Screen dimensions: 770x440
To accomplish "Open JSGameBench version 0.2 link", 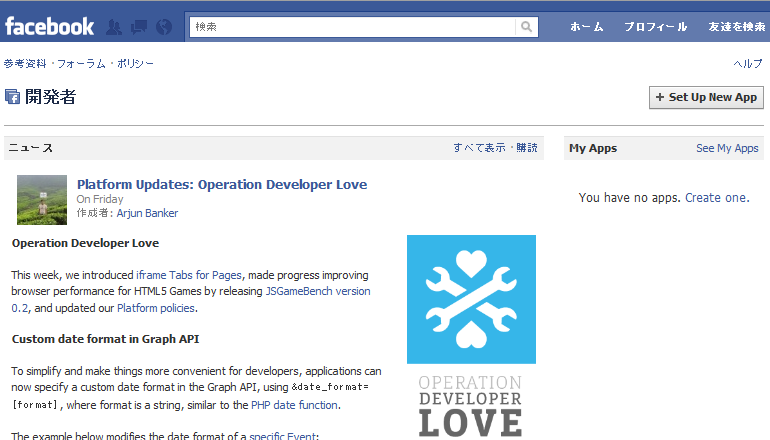I will point(318,291).
